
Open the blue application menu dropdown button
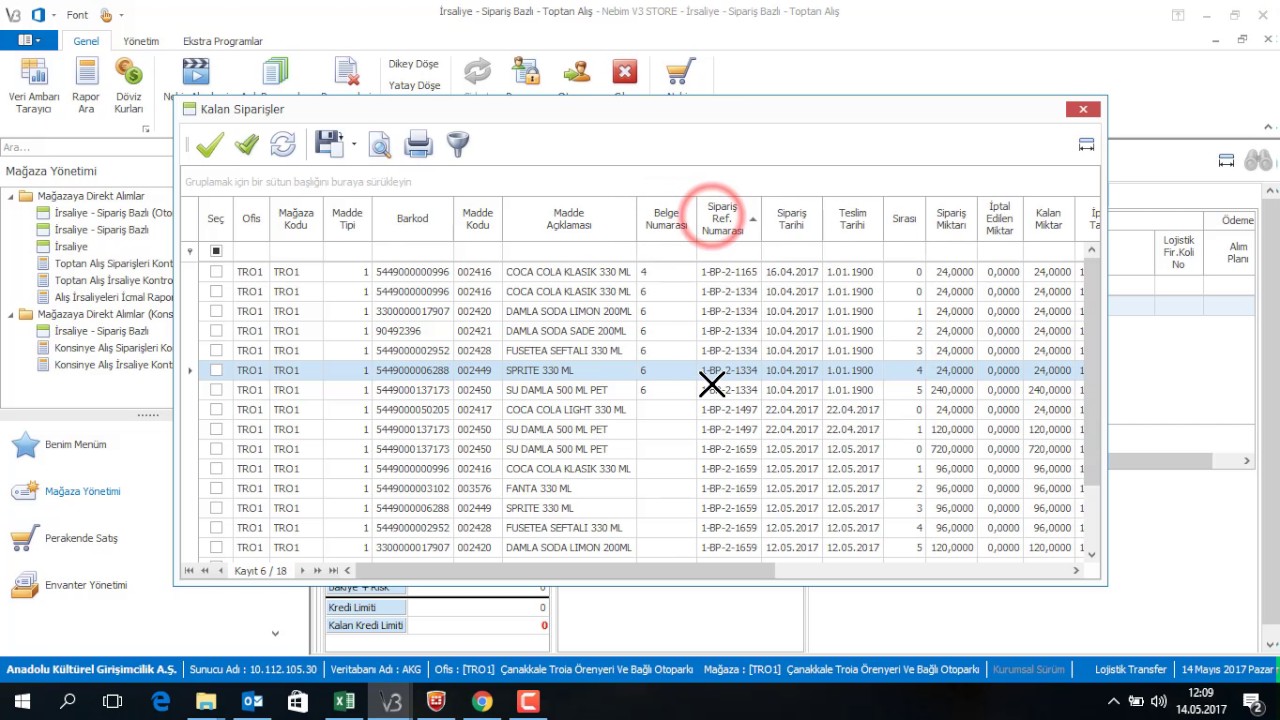pos(29,40)
